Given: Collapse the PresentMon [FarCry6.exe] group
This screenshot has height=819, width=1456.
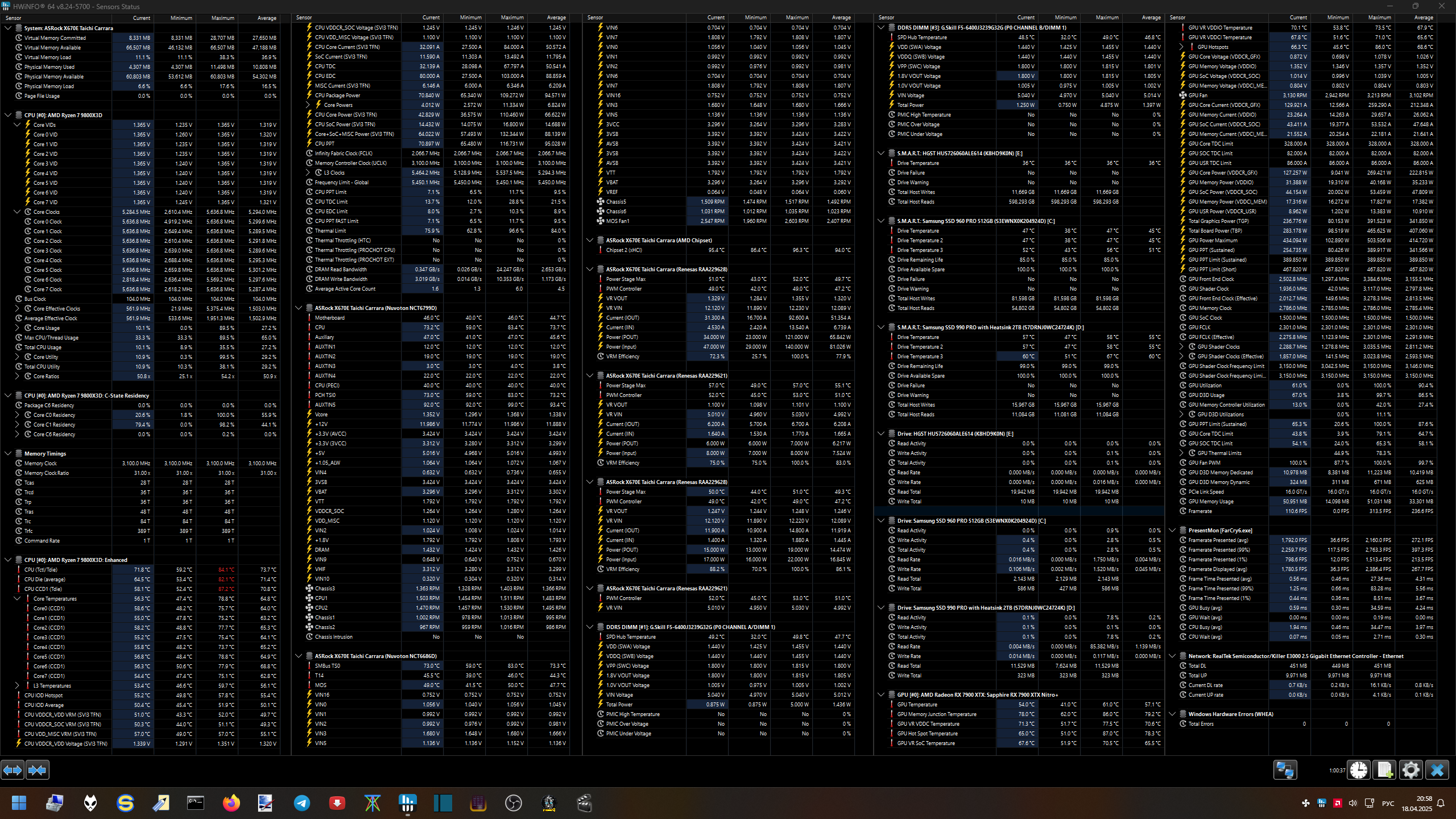Looking at the screenshot, I should point(1172,530).
